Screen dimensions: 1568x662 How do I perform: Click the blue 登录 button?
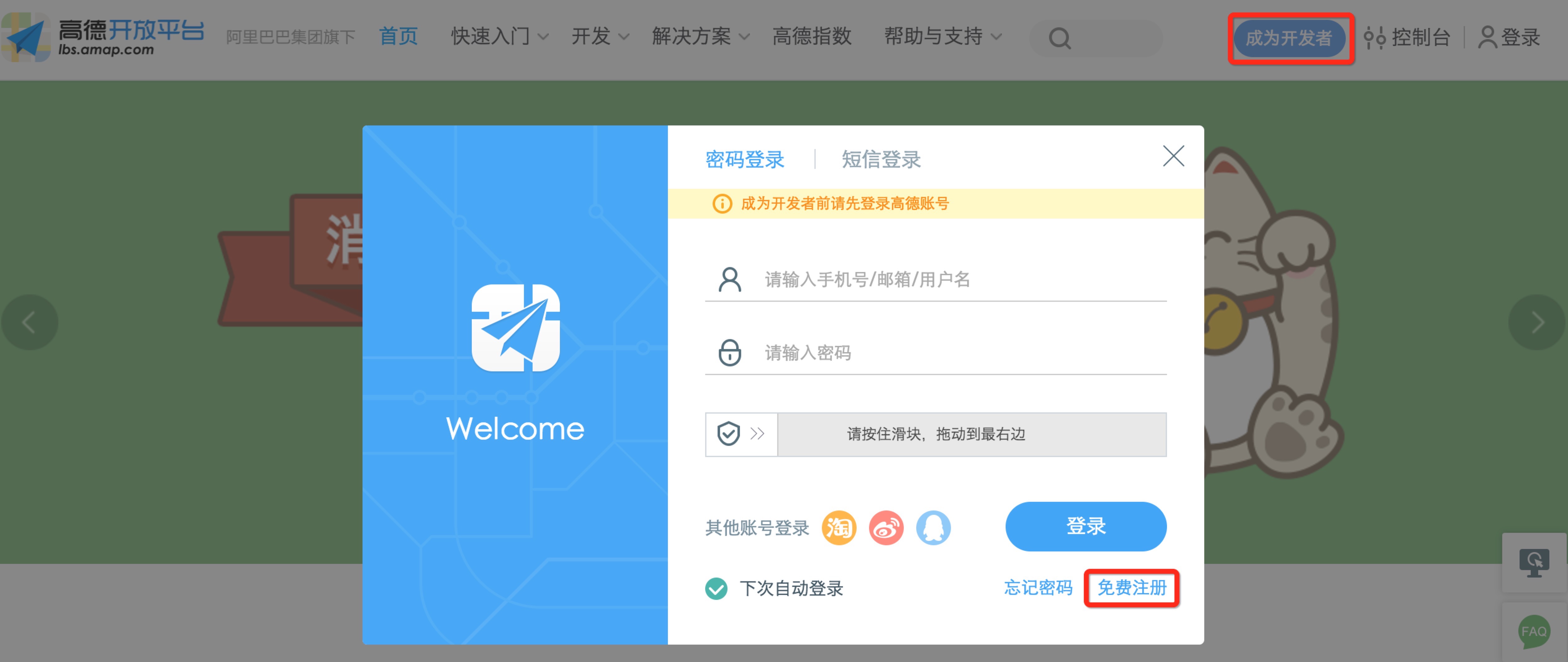(x=1085, y=526)
